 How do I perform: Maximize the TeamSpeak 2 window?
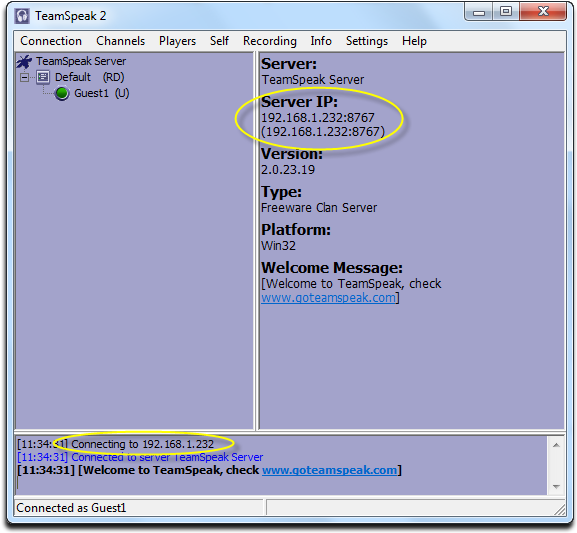coord(506,12)
